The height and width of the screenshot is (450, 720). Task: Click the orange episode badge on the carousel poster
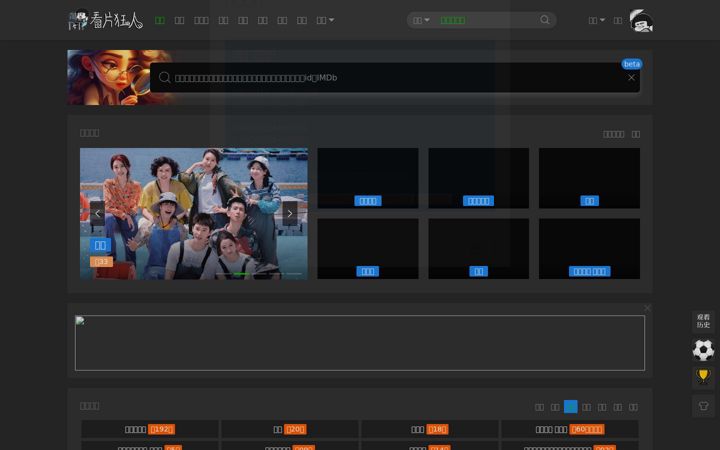101,262
